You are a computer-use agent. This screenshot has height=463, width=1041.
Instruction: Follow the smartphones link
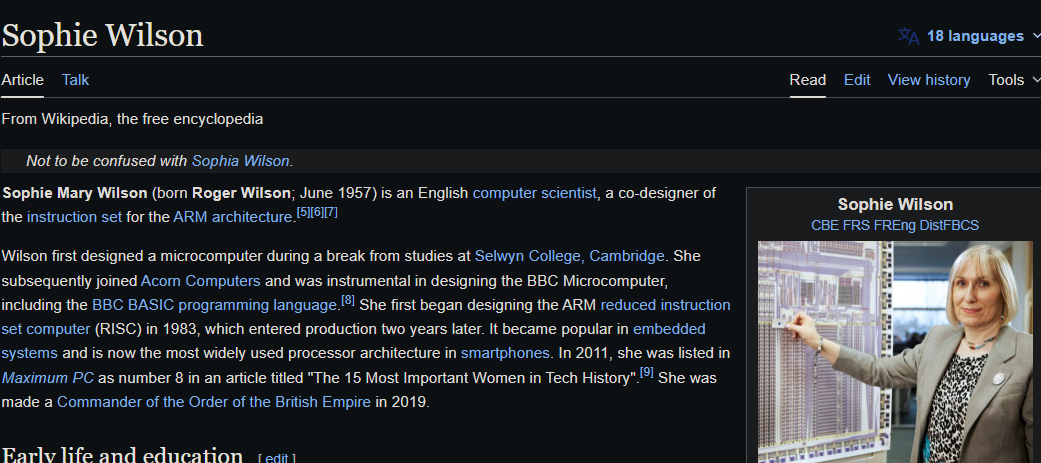point(505,353)
